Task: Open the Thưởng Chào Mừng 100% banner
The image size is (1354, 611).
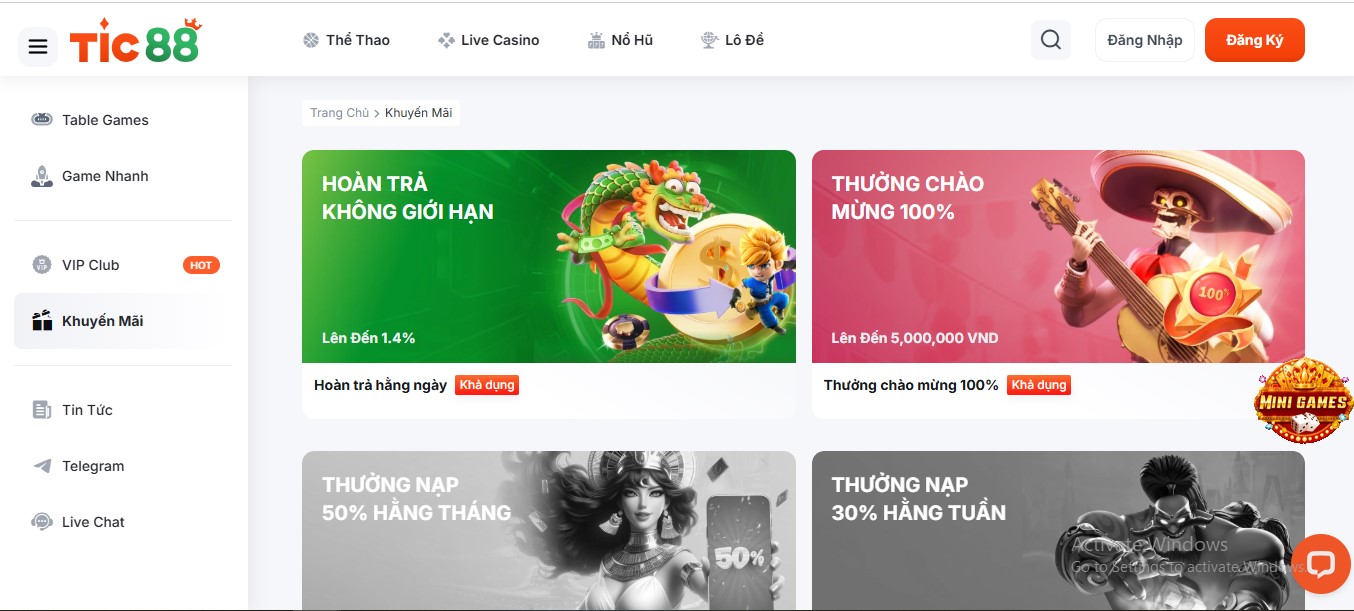Action: tap(1058, 256)
